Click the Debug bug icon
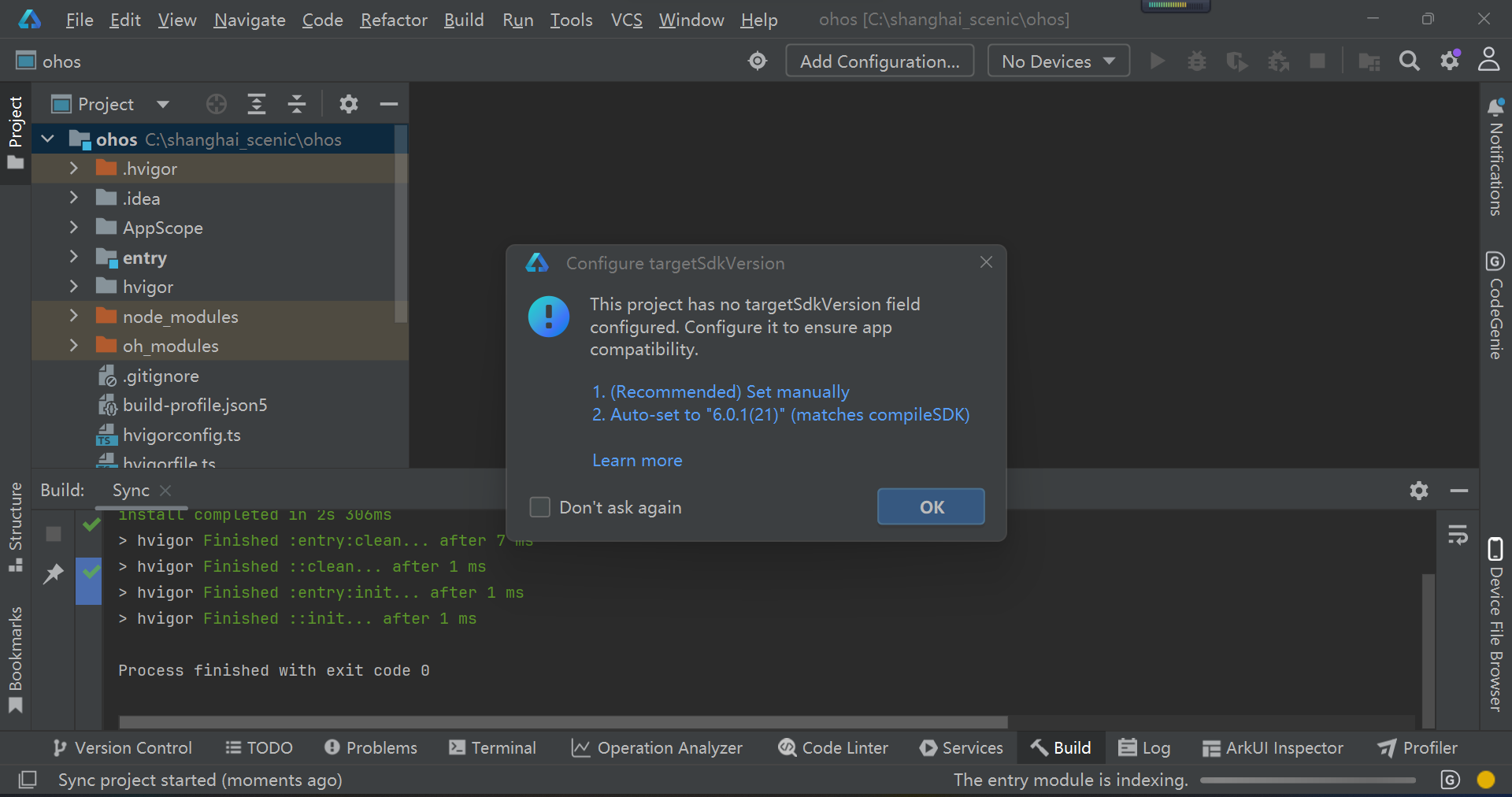 click(x=1197, y=61)
